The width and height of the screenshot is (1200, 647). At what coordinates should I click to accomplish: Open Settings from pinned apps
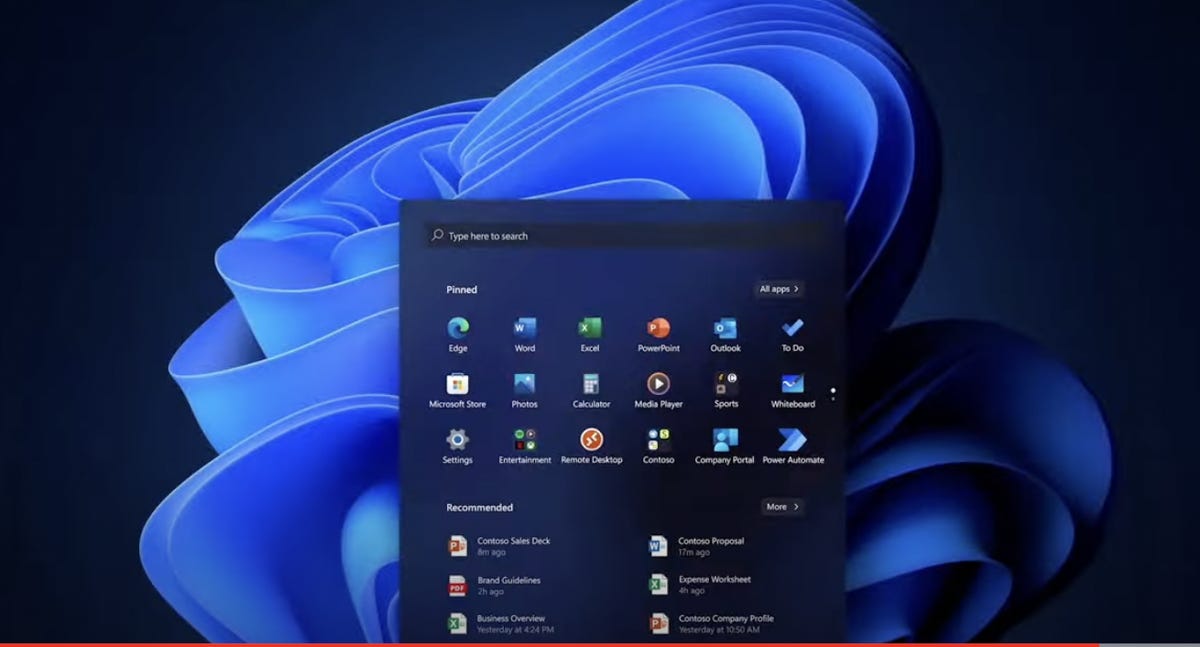tap(457, 446)
